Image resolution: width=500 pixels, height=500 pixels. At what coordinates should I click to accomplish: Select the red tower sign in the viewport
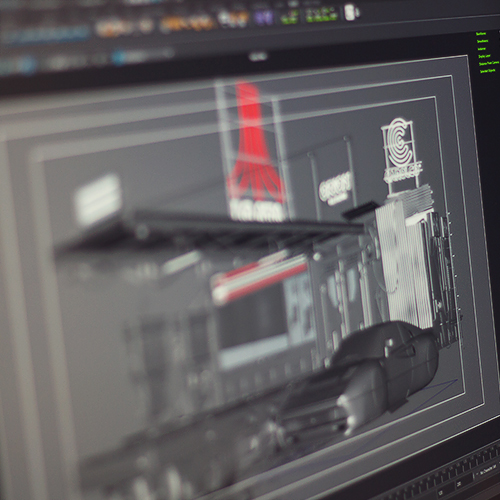tap(255, 152)
